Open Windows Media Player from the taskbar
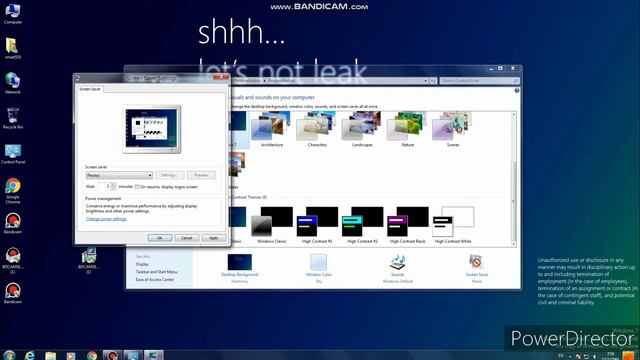The height and width of the screenshot is (360, 640). (71, 355)
